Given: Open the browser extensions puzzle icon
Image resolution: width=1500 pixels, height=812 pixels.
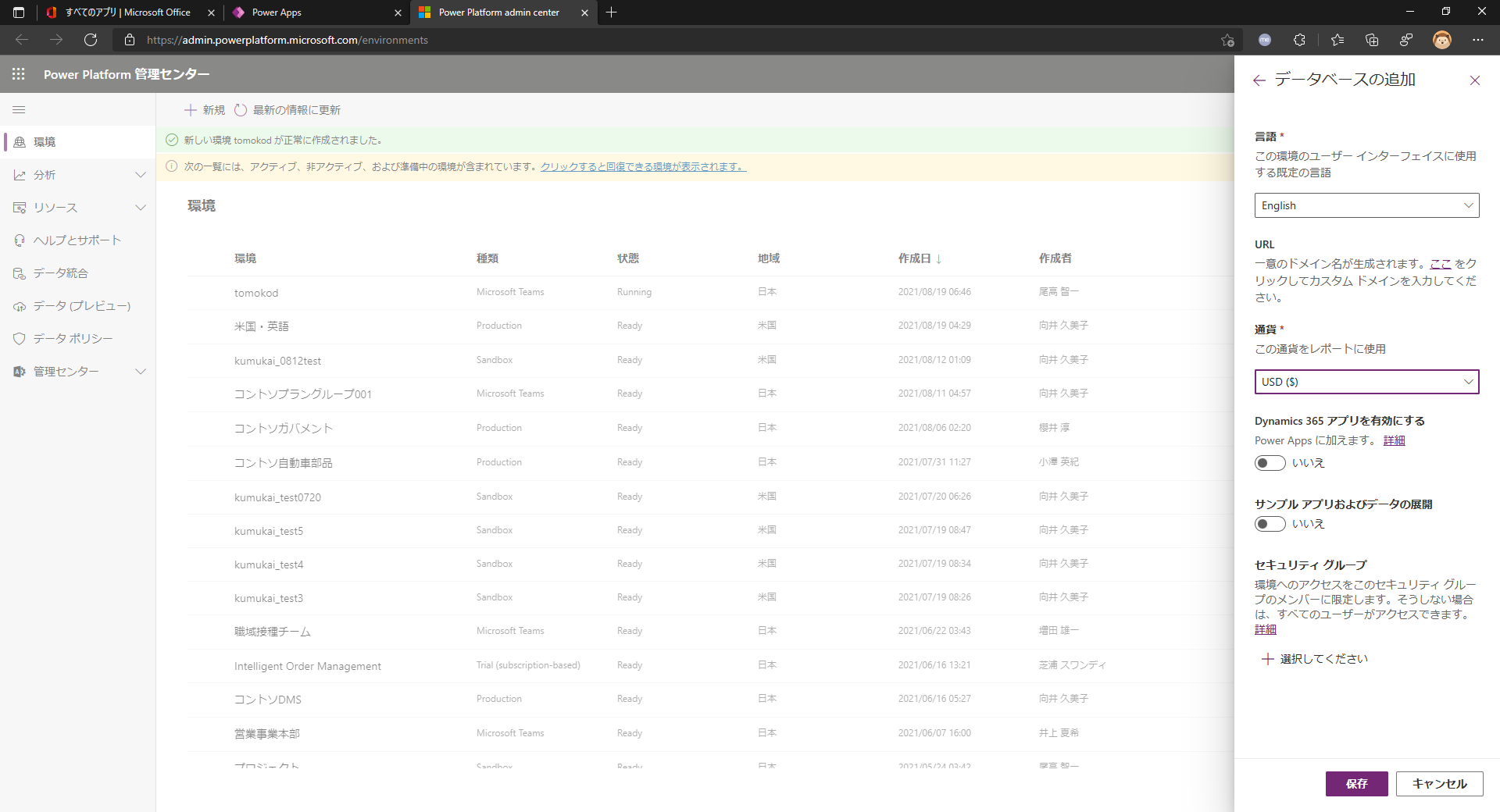Looking at the screenshot, I should pyautogui.click(x=1299, y=40).
